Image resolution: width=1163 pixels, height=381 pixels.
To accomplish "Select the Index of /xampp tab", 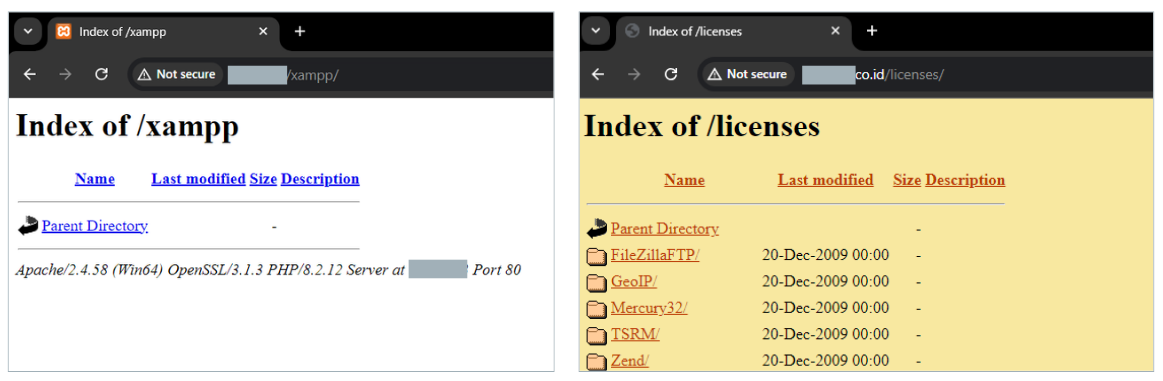I will (x=163, y=33).
